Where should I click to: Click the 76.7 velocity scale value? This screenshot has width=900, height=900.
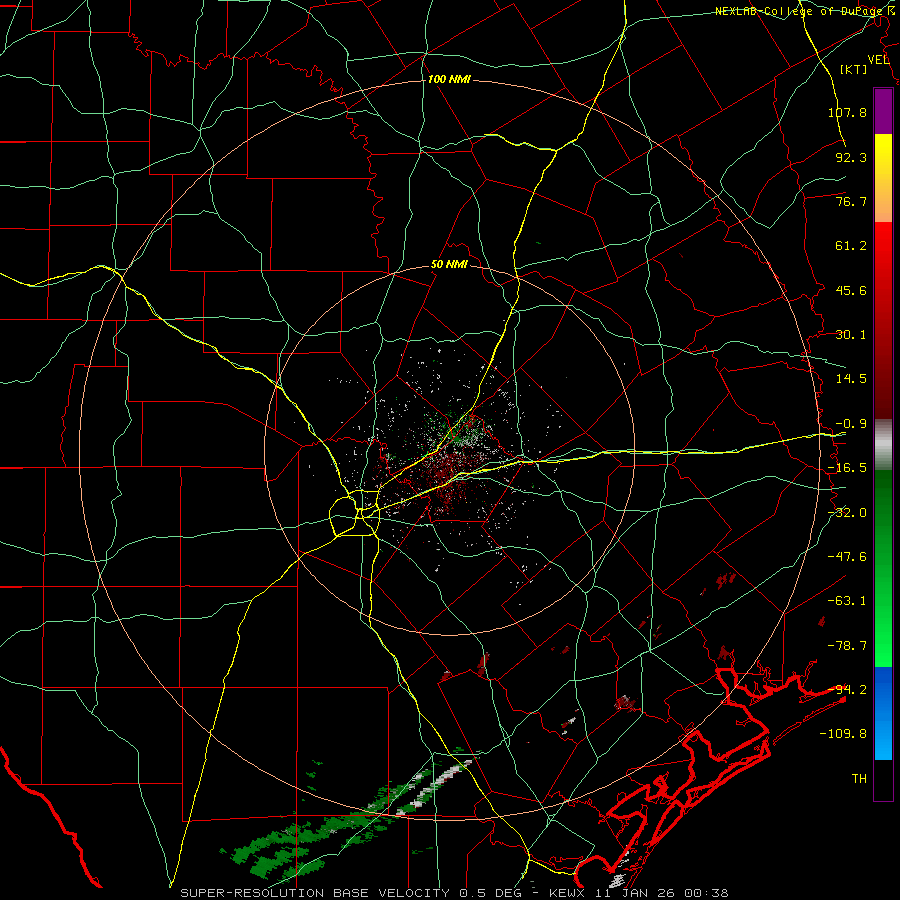tap(851, 201)
